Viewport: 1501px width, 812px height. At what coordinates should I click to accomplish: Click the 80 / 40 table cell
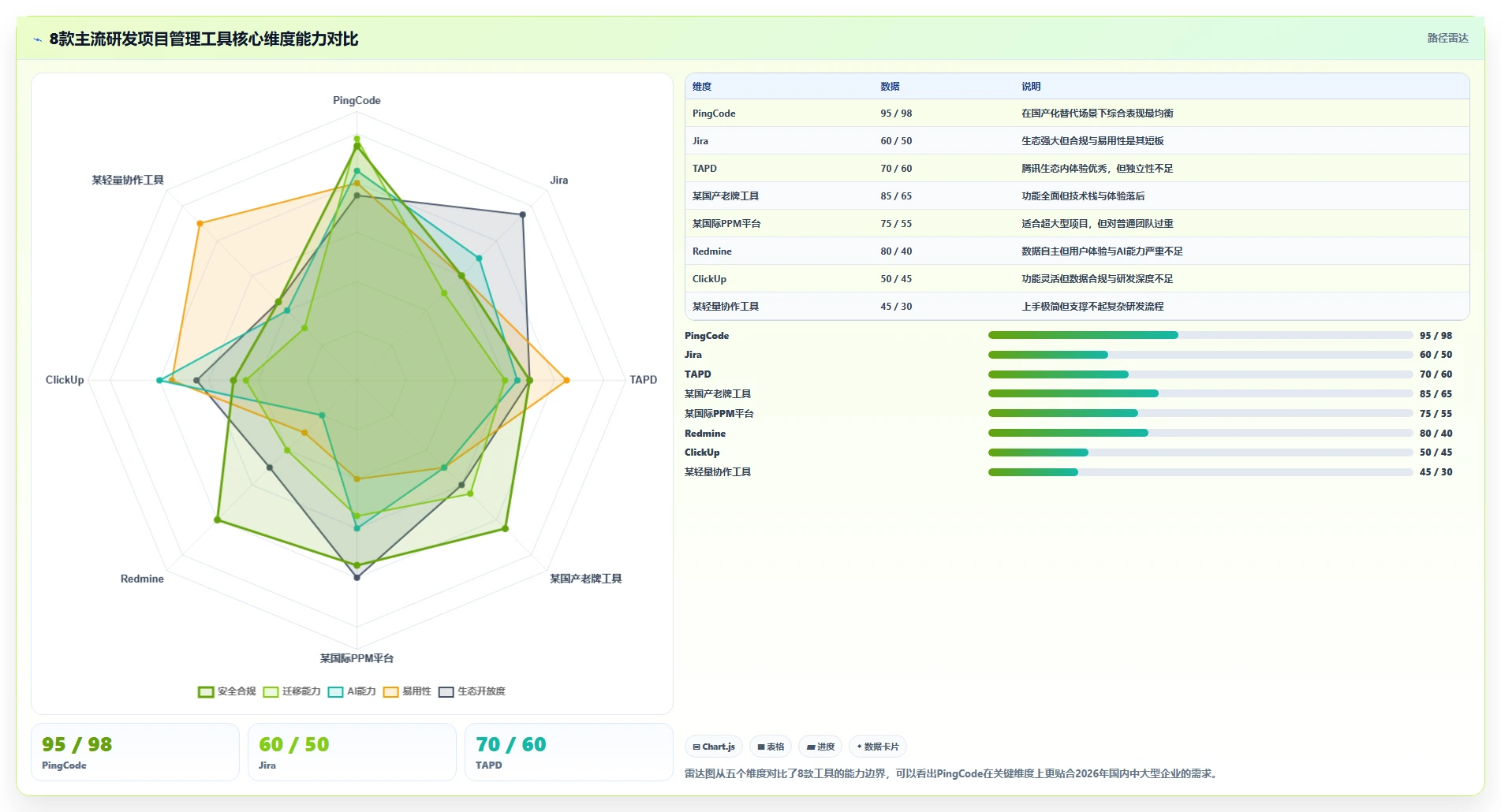point(896,251)
